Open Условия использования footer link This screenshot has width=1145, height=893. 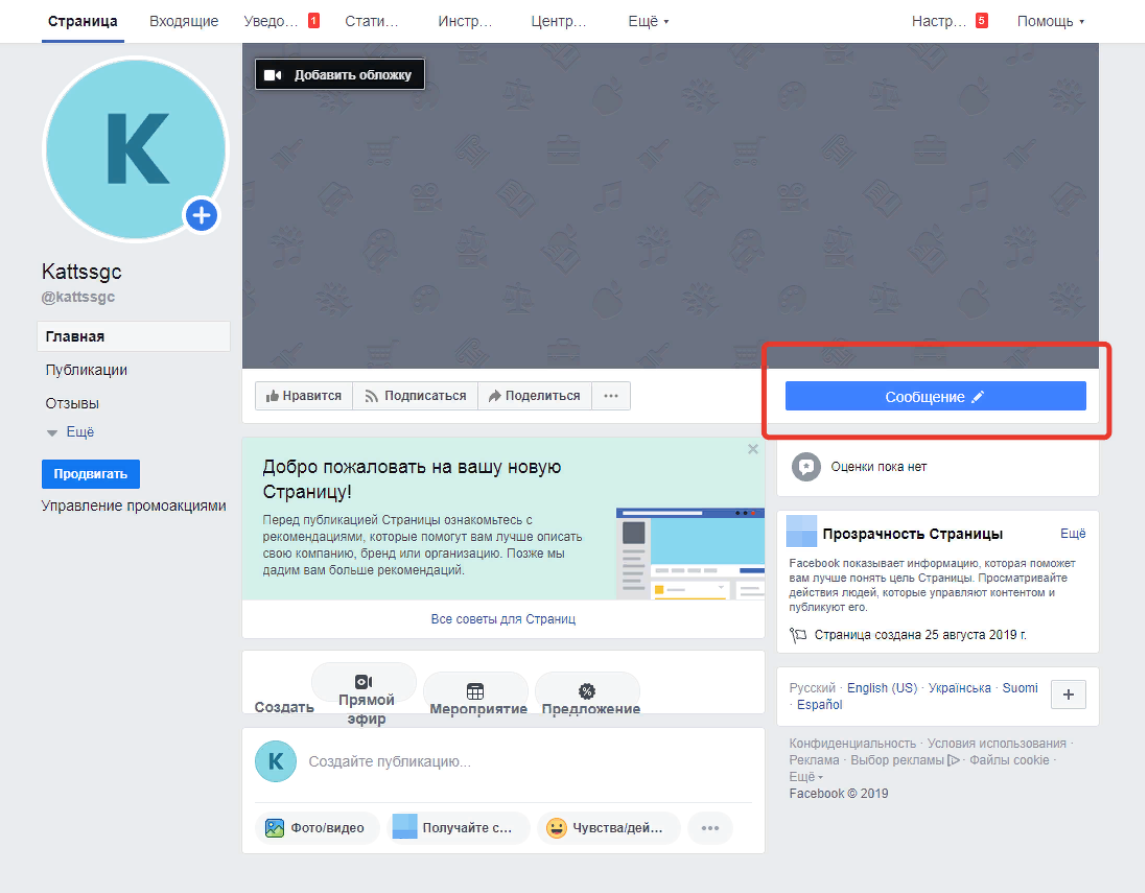[x=996, y=743]
